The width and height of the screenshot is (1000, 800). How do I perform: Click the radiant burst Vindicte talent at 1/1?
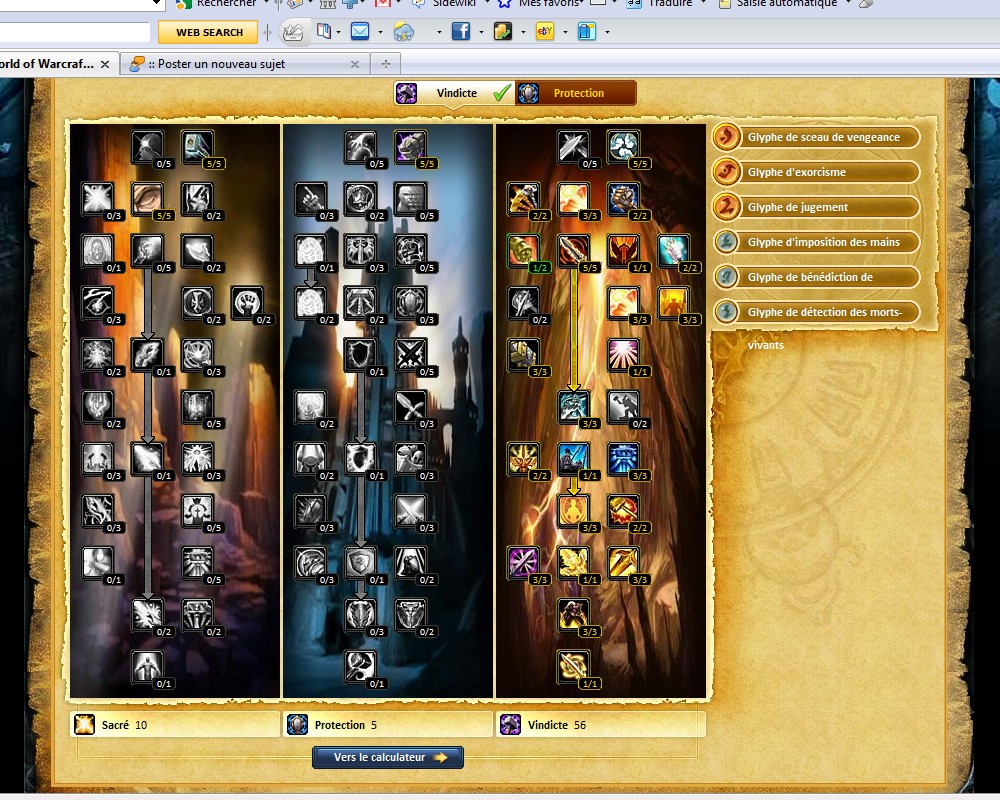pyautogui.click(x=624, y=355)
